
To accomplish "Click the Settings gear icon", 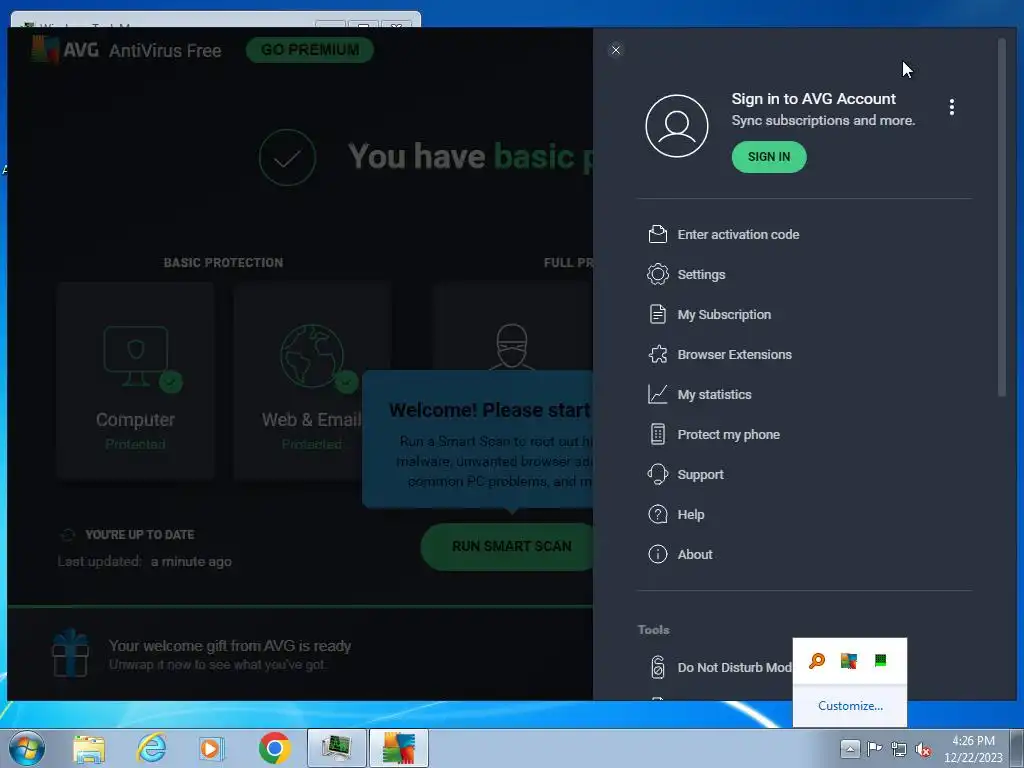I will pyautogui.click(x=658, y=274).
